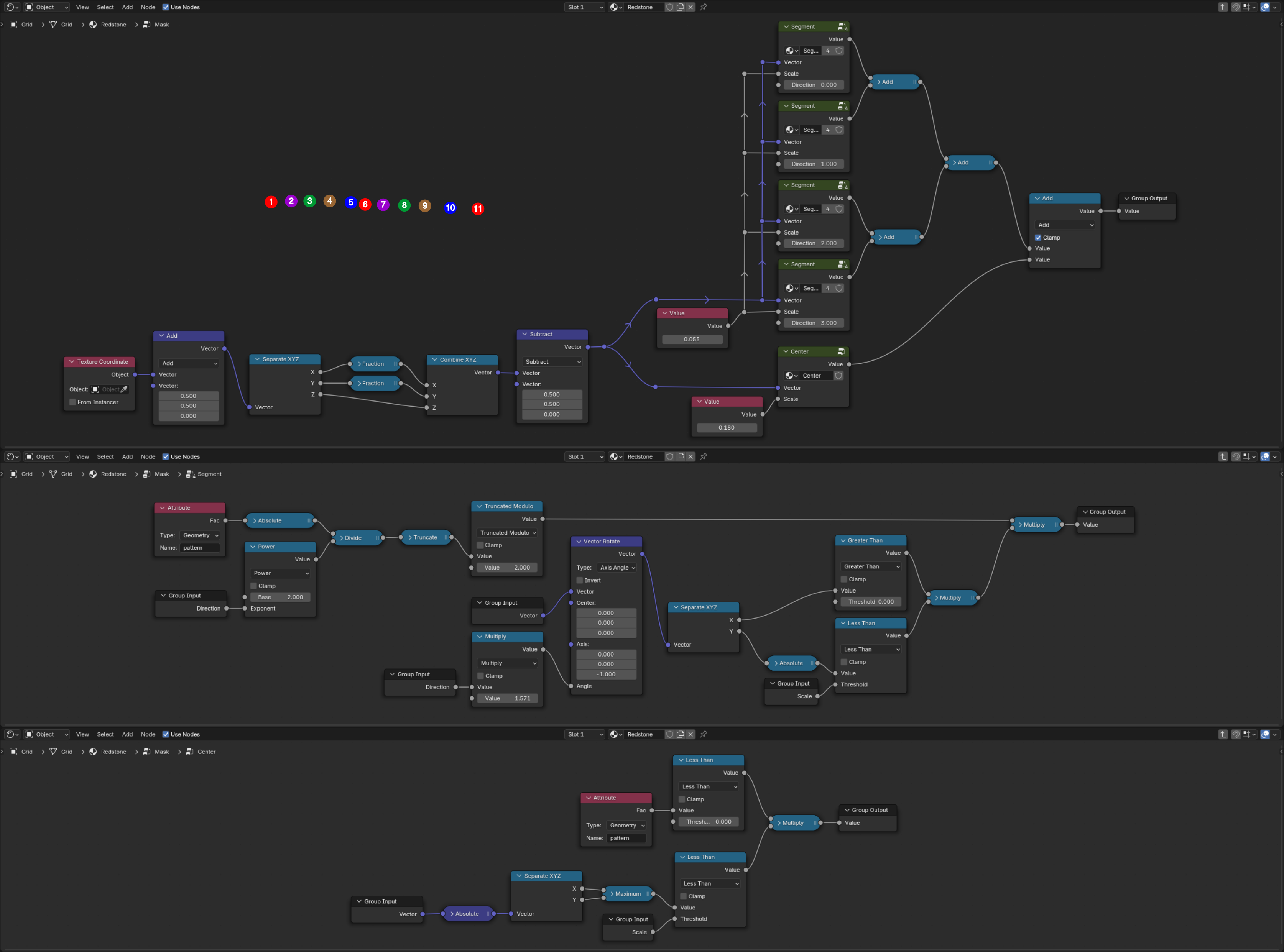
Task: Open Add menu in Center editor header
Action: click(x=127, y=734)
